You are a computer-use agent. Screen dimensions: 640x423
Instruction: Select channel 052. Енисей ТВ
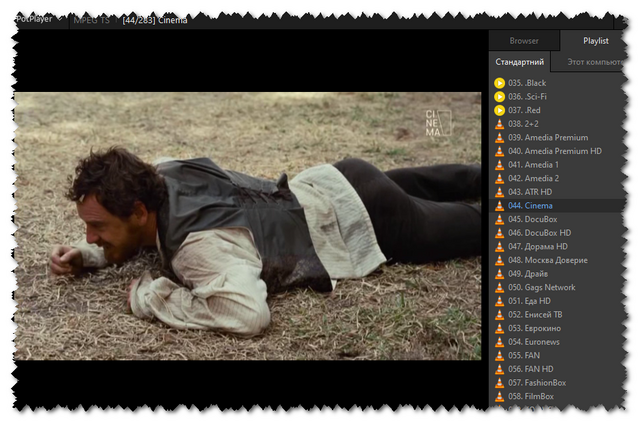(535, 315)
